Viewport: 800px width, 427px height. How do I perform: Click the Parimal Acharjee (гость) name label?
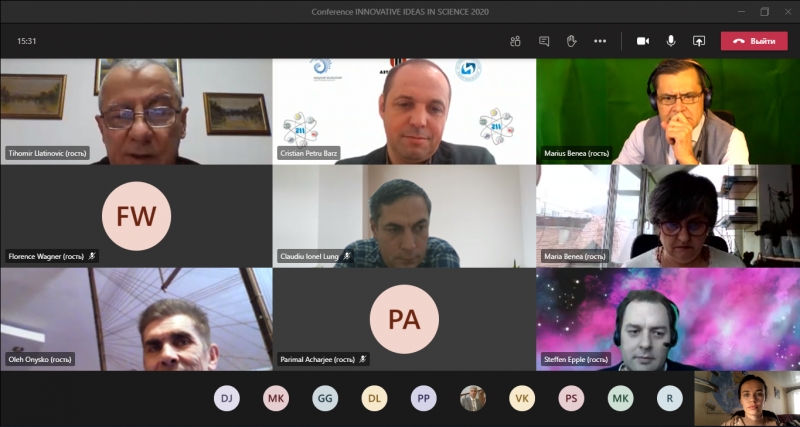(317, 359)
